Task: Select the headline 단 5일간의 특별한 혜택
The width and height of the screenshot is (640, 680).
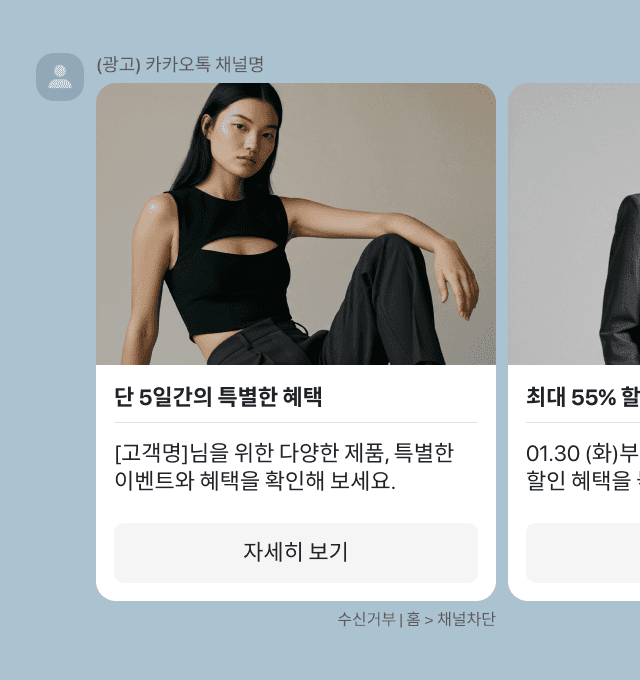Action: pyautogui.click(x=218, y=396)
